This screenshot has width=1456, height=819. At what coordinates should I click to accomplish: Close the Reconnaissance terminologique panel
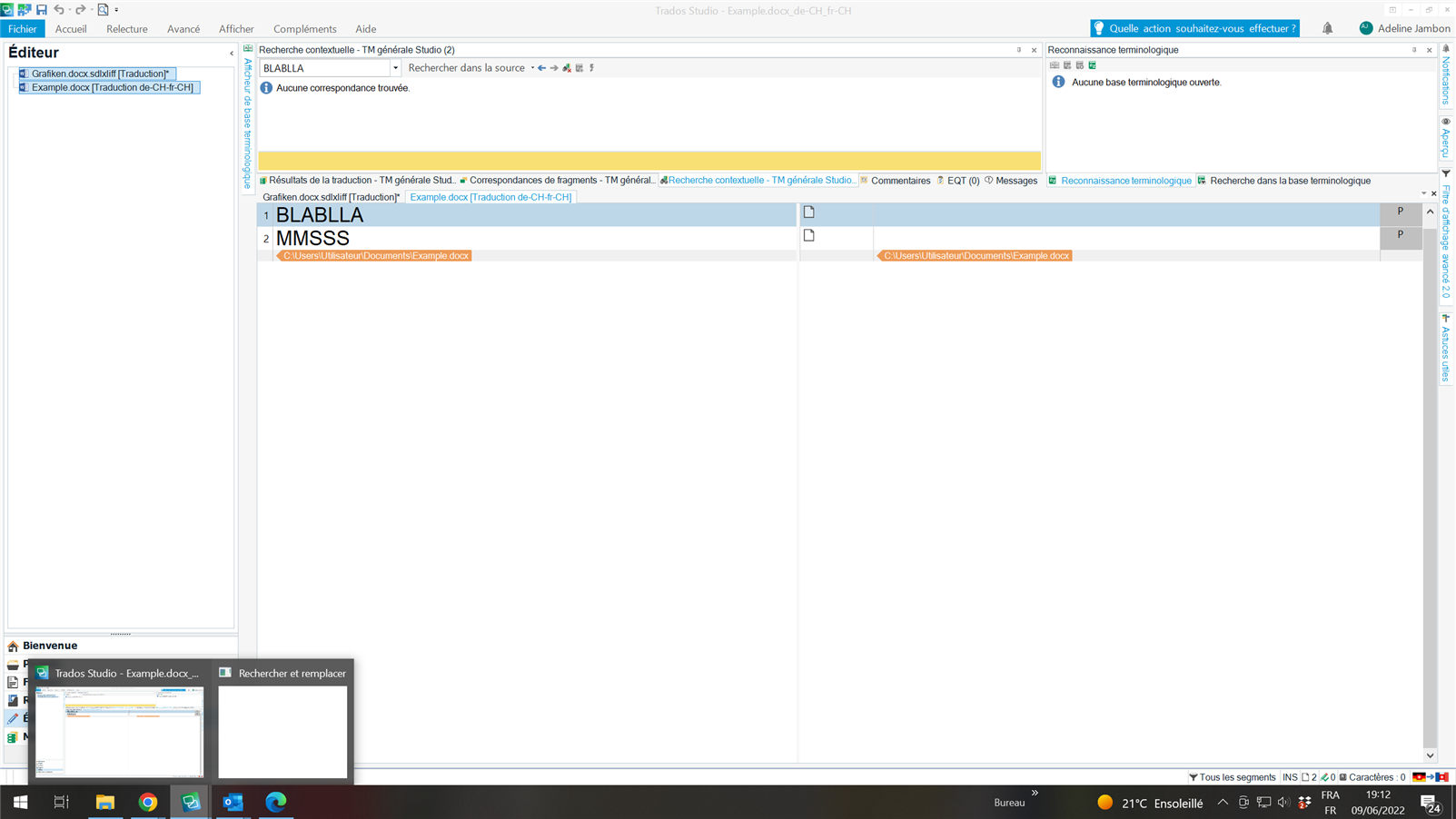pyautogui.click(x=1429, y=50)
